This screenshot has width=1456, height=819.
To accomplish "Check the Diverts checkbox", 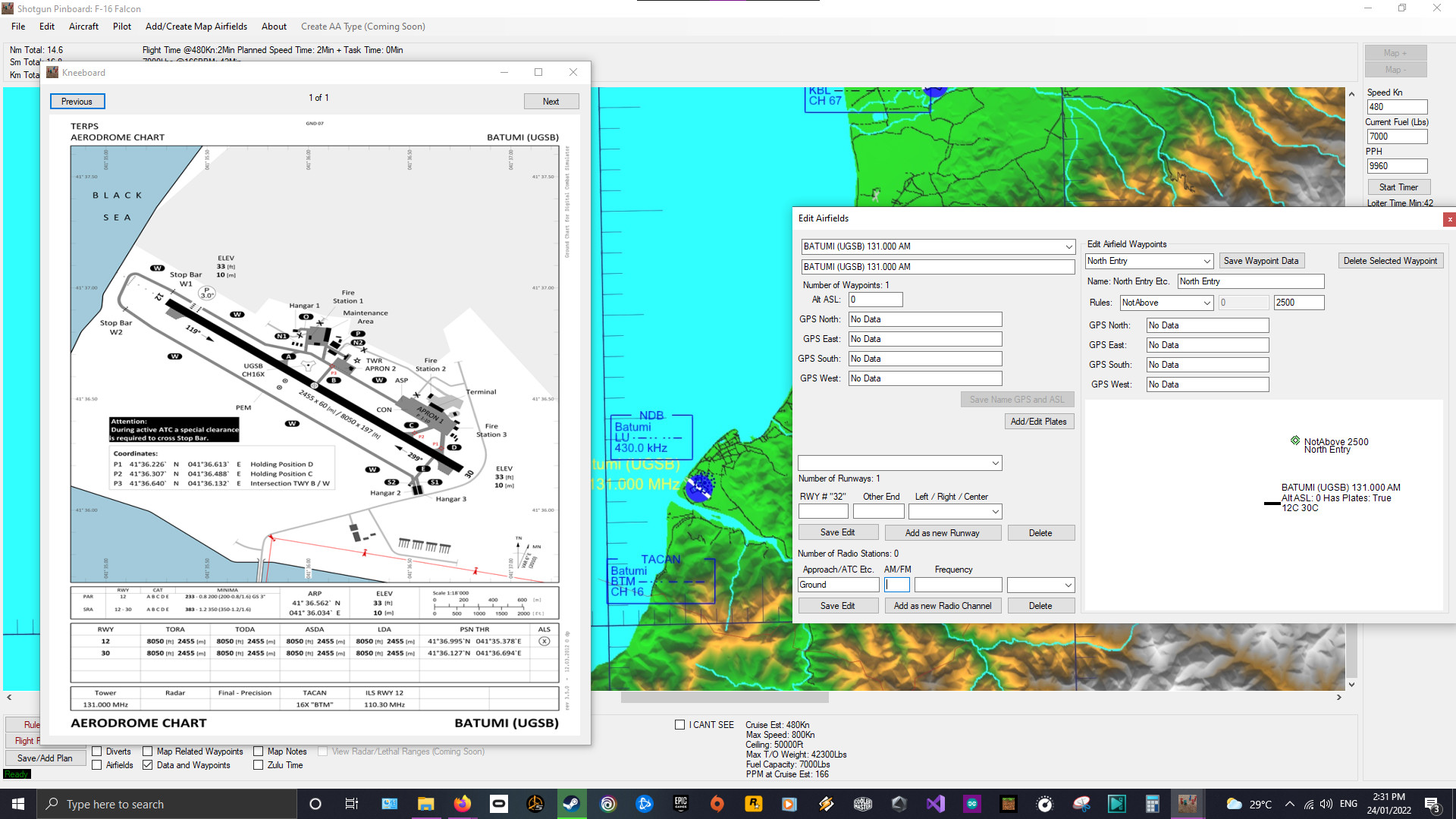I will tap(97, 752).
